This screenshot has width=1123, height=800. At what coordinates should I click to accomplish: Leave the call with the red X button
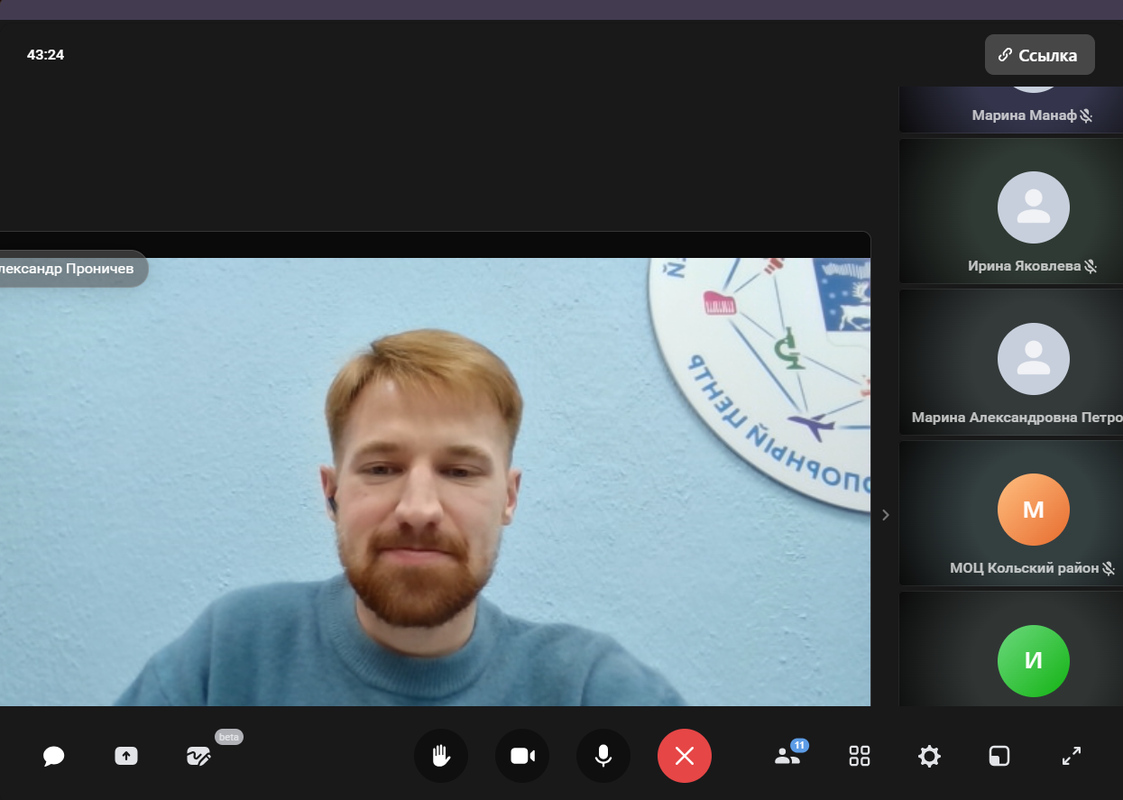[x=684, y=756]
